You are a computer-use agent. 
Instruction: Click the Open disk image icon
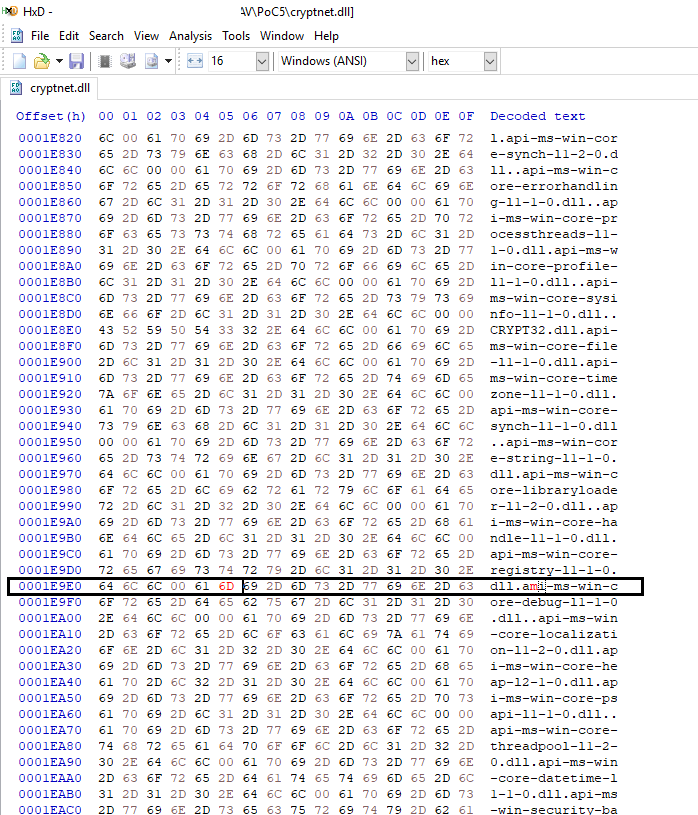pos(151,62)
